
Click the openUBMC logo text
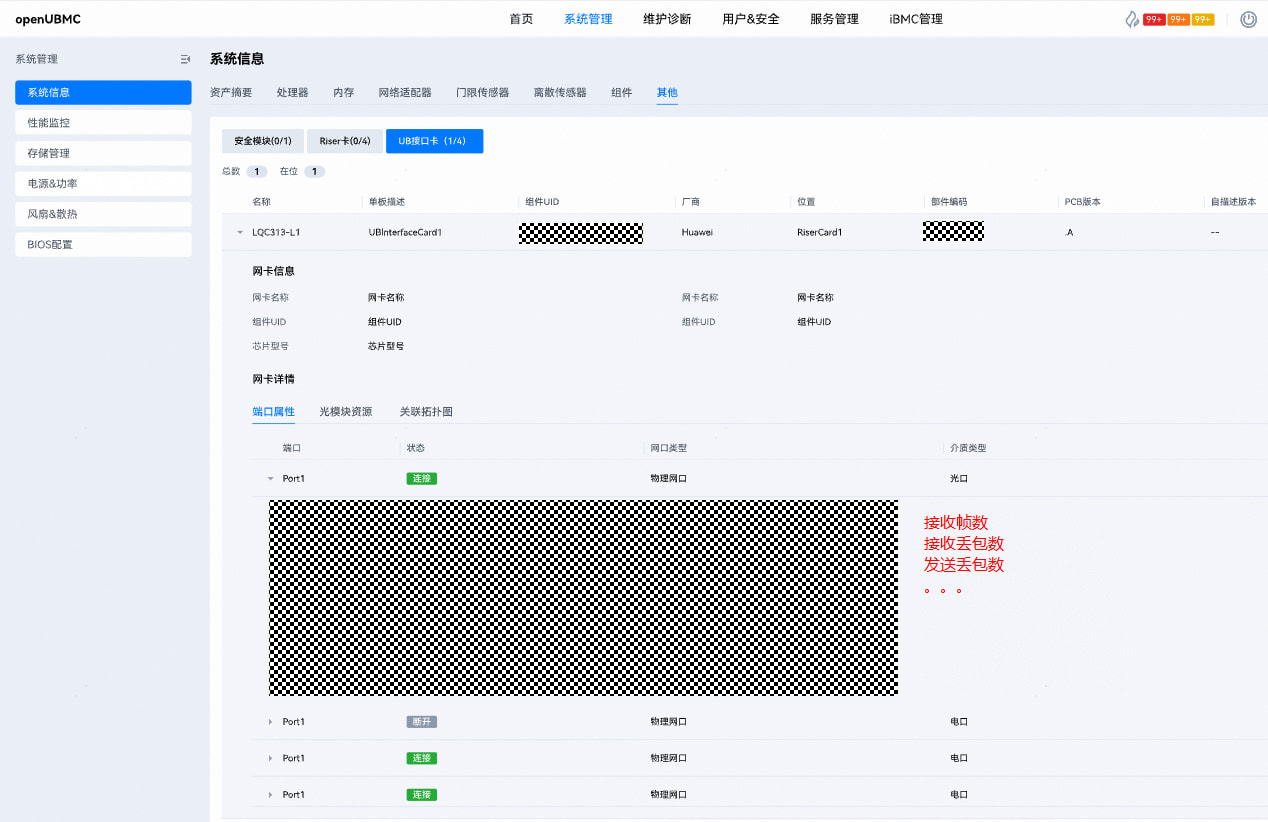(48, 19)
